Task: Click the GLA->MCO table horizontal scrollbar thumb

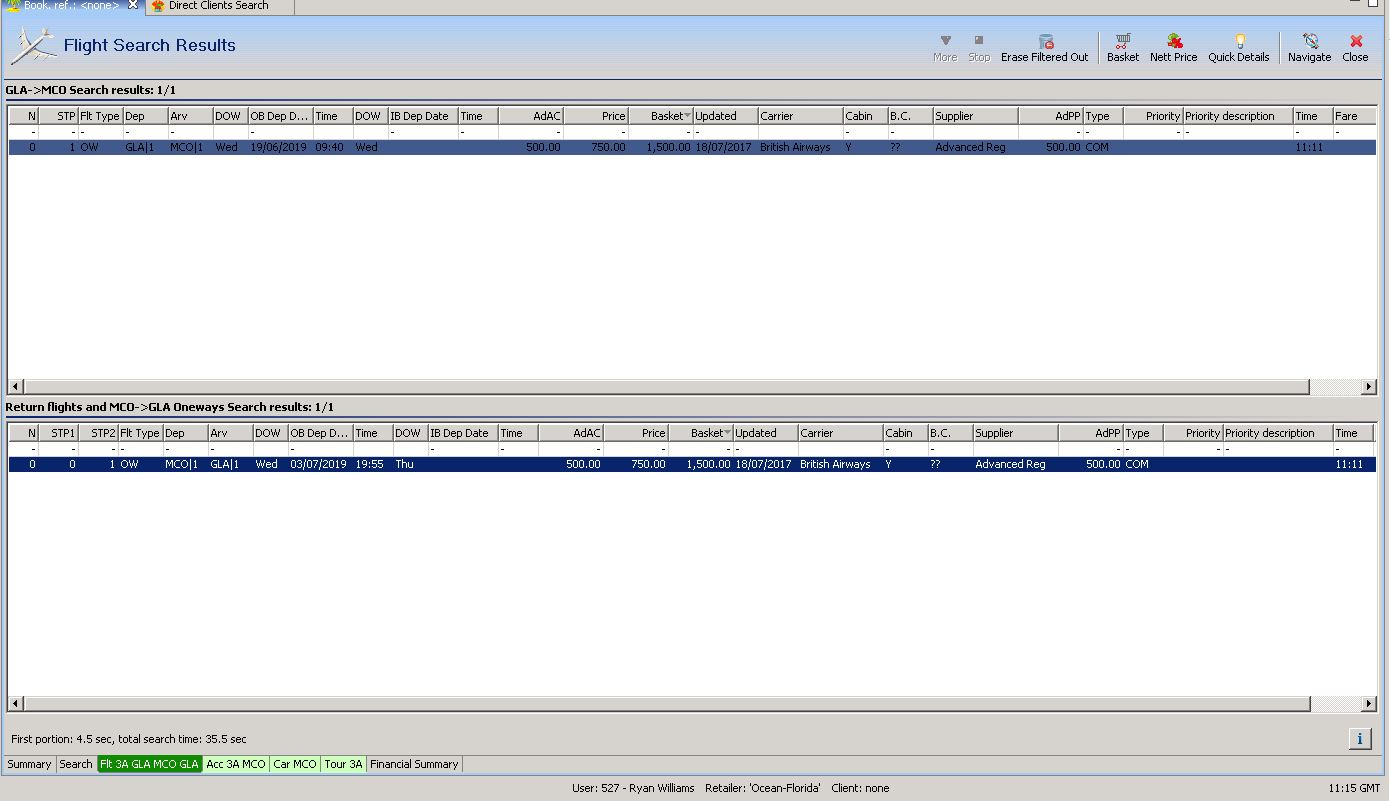Action: click(666, 387)
